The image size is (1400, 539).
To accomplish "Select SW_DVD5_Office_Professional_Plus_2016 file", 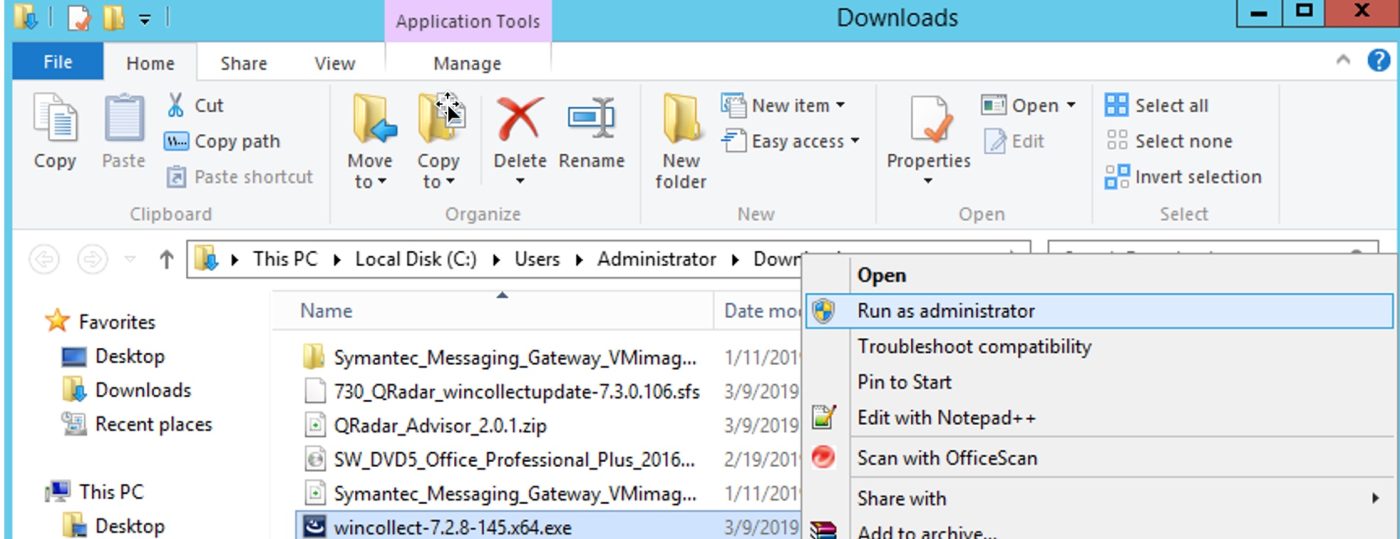I will [x=514, y=460].
